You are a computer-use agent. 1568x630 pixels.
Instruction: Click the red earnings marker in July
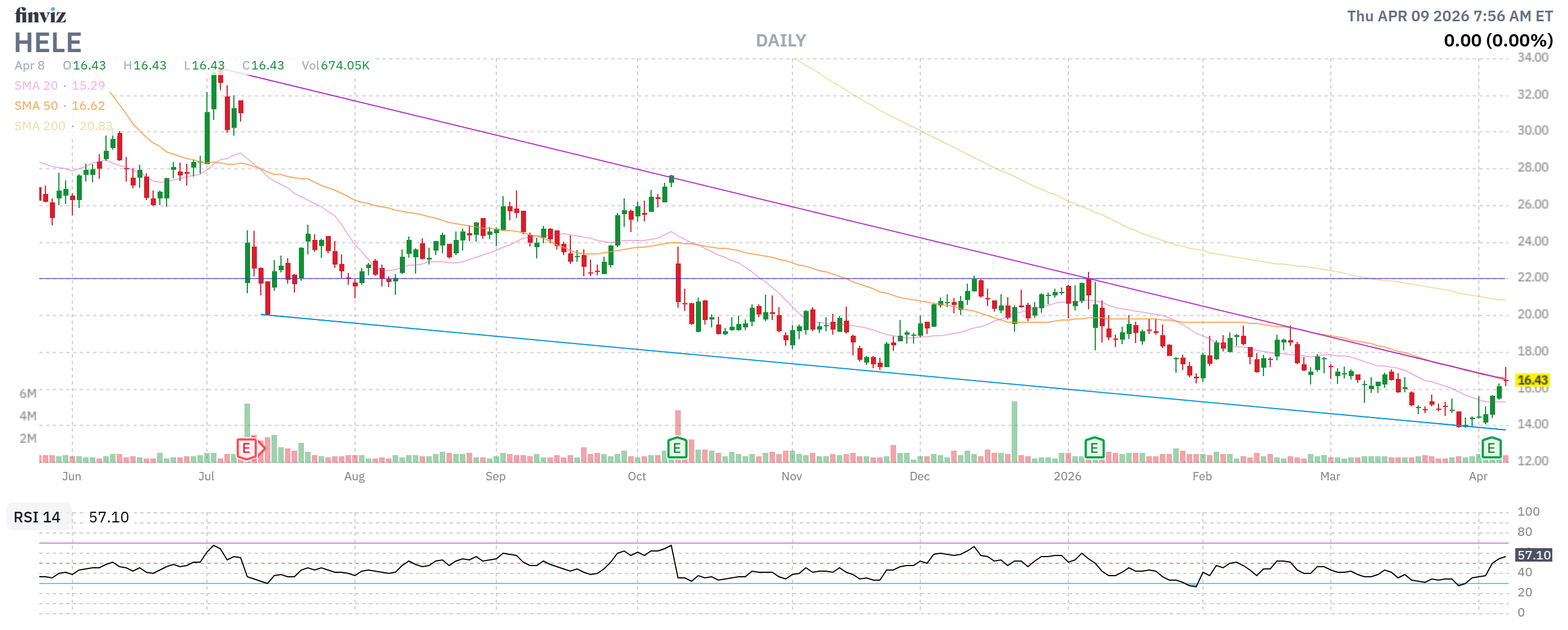tap(247, 449)
